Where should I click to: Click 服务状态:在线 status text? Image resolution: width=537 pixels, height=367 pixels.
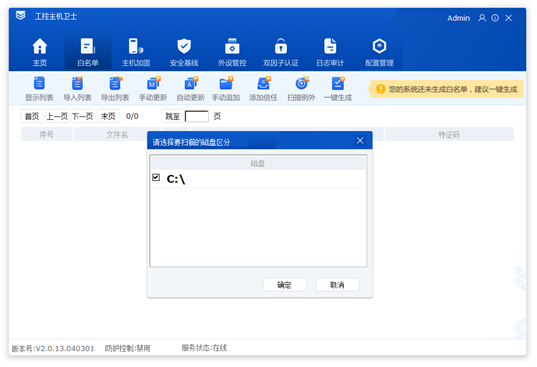pyautogui.click(x=204, y=348)
